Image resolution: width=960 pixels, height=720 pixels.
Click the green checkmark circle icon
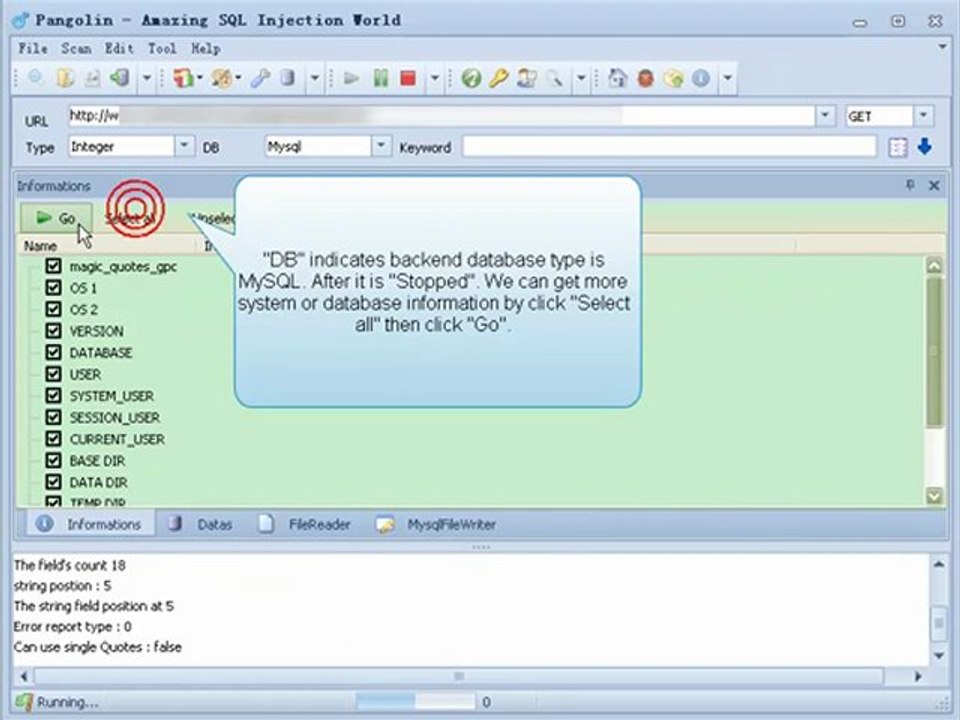point(471,78)
